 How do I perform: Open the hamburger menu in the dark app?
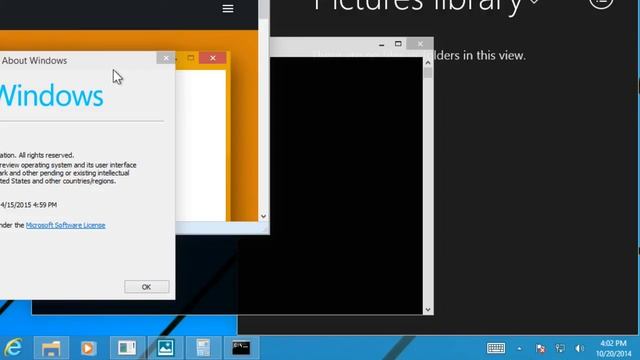click(x=228, y=9)
